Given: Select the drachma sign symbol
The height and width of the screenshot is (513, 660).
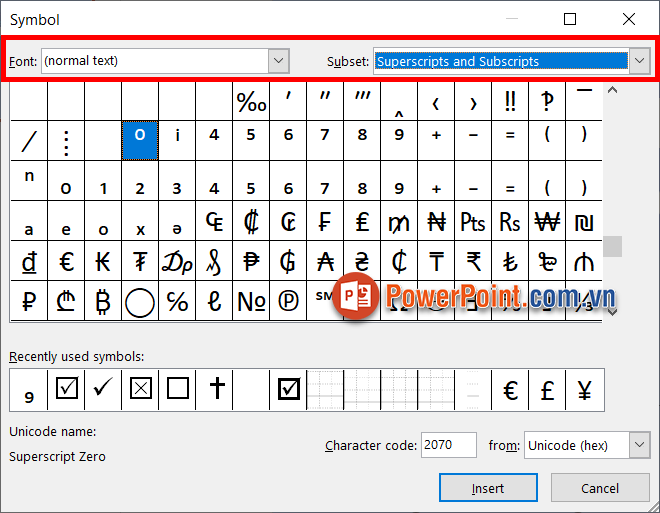Looking at the screenshot, I should pos(177,260).
